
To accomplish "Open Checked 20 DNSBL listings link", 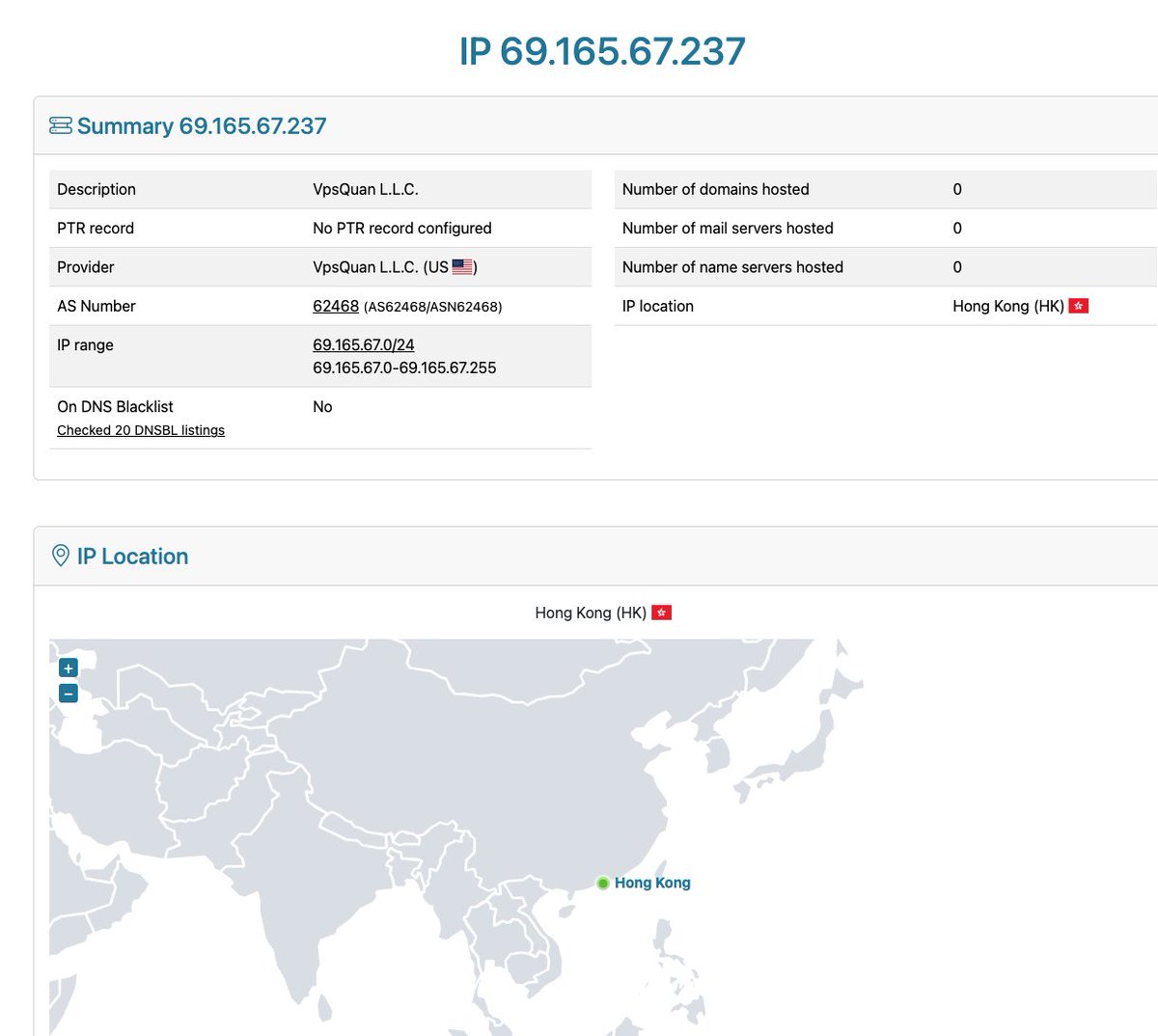I will (141, 430).
